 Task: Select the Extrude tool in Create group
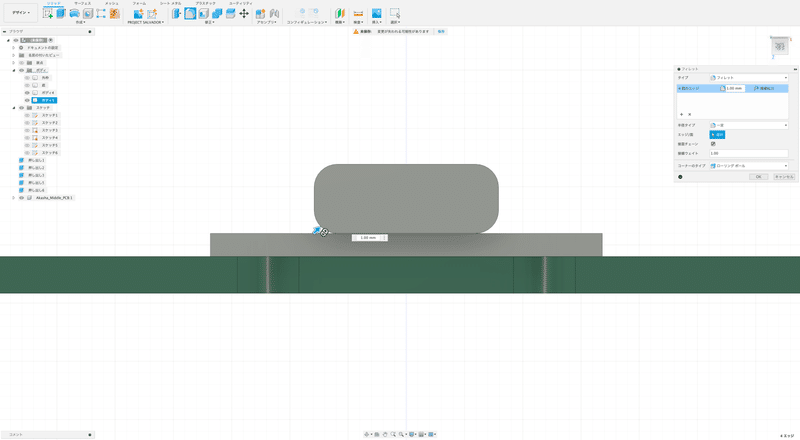tap(61, 14)
